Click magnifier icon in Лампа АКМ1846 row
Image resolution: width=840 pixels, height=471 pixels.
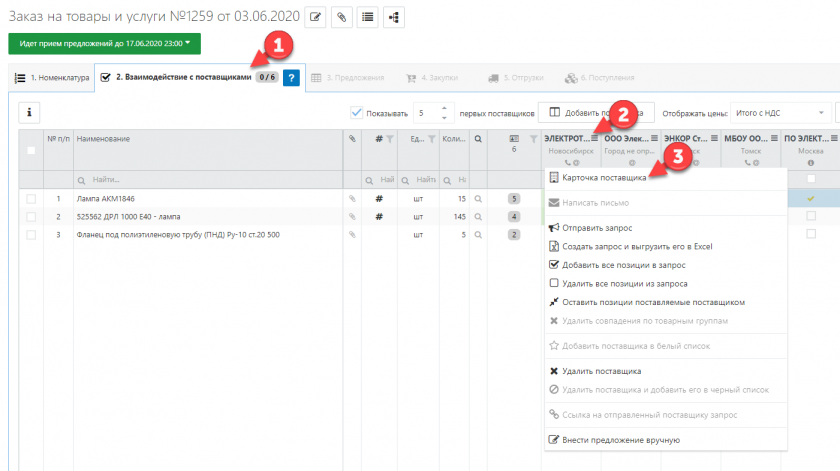point(479,199)
